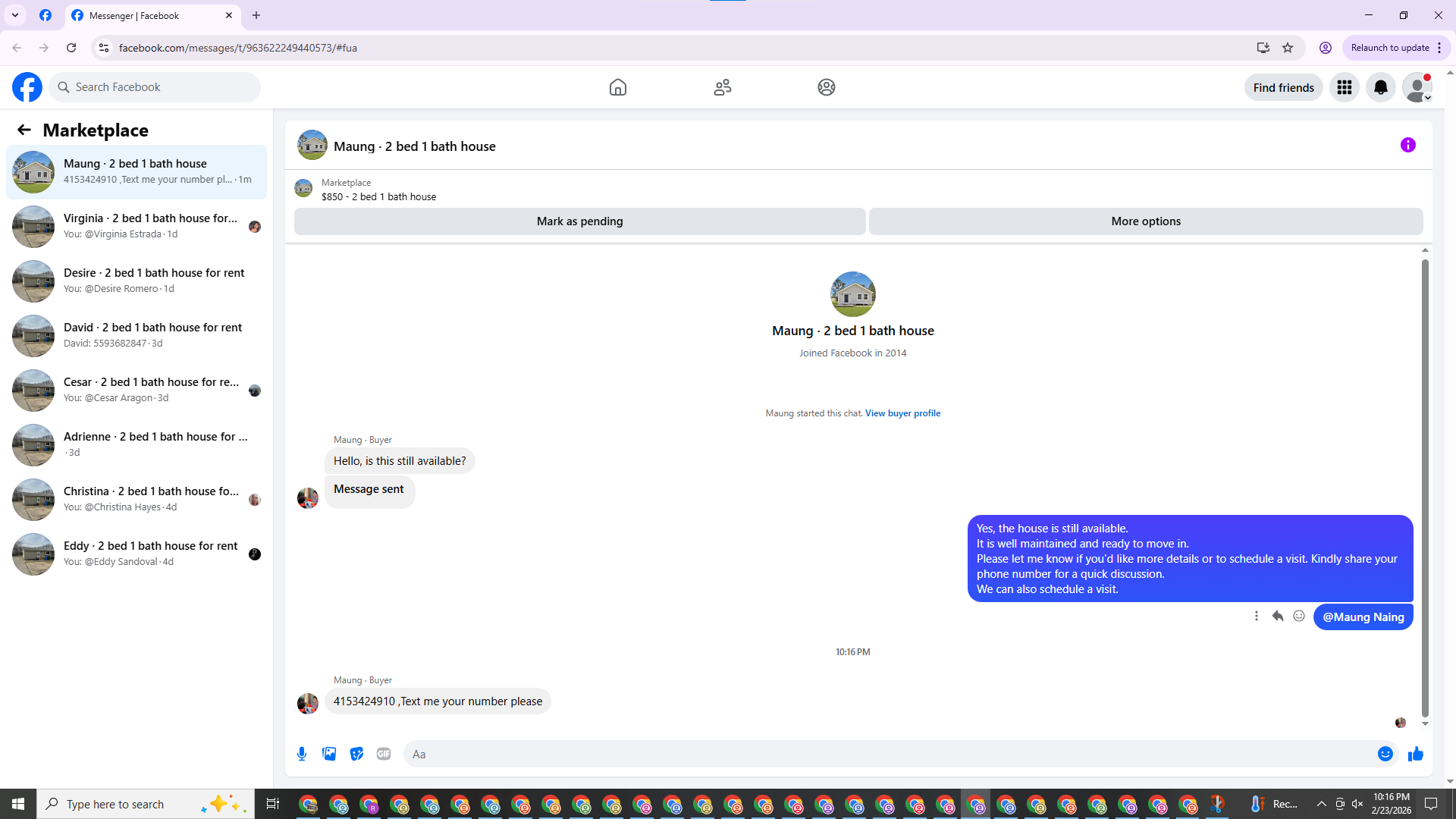1456x819 pixels.
Task: Expand account profile menu
Action: 1417,87
